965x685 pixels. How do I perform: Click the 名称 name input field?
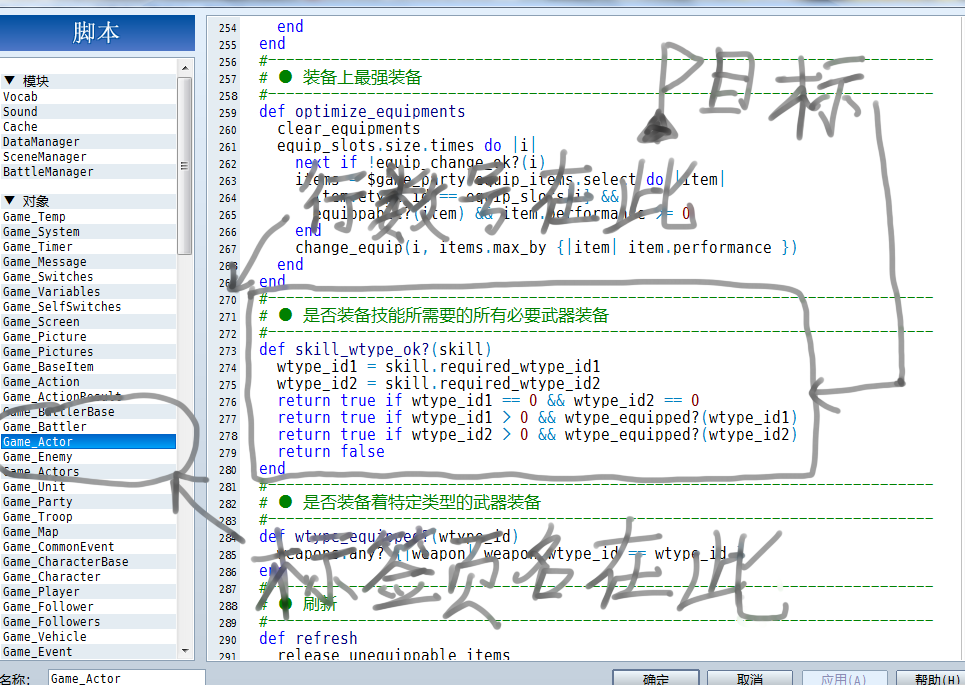pyautogui.click(x=126, y=678)
